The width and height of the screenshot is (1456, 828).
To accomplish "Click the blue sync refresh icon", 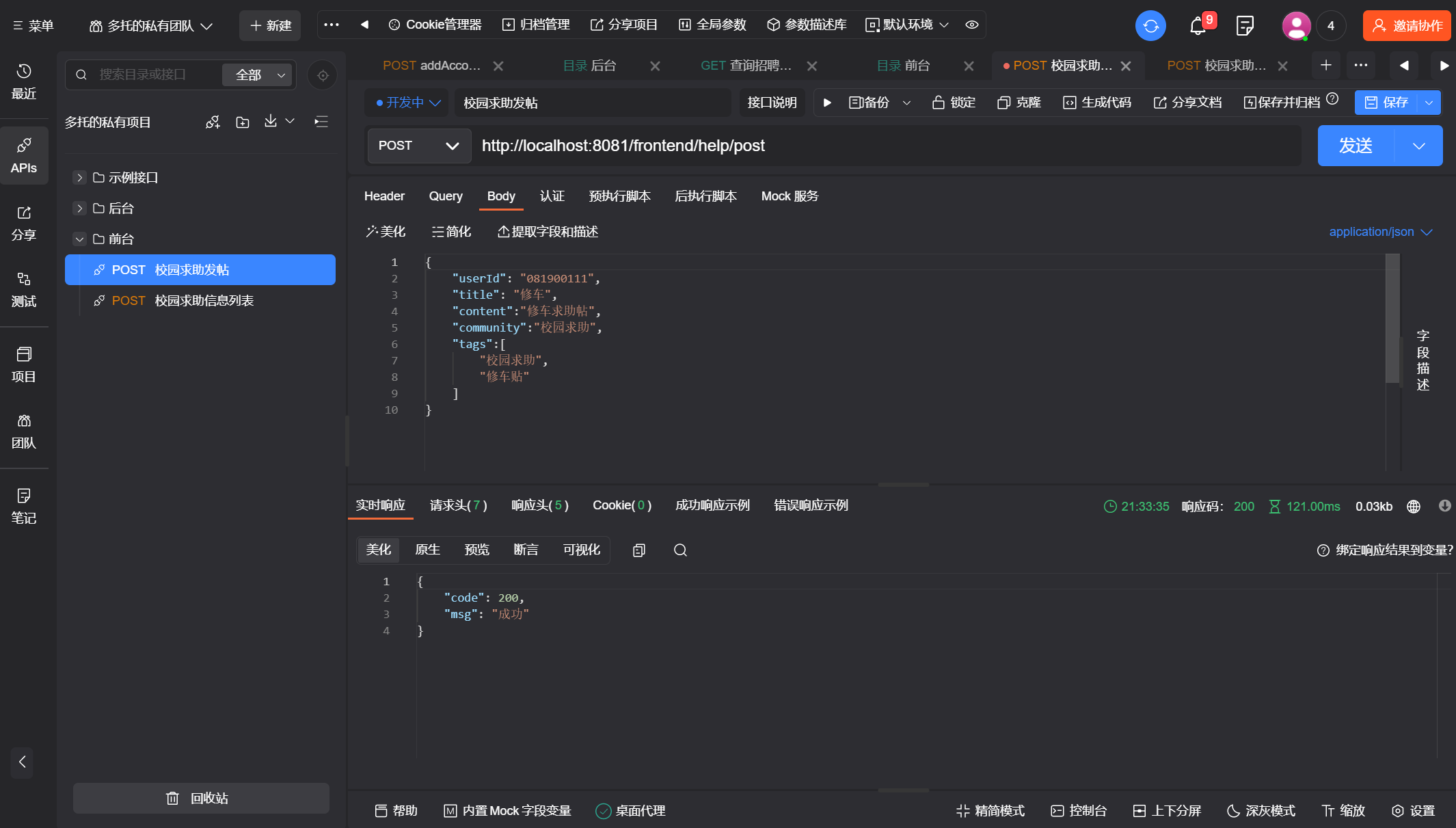I will click(1150, 26).
